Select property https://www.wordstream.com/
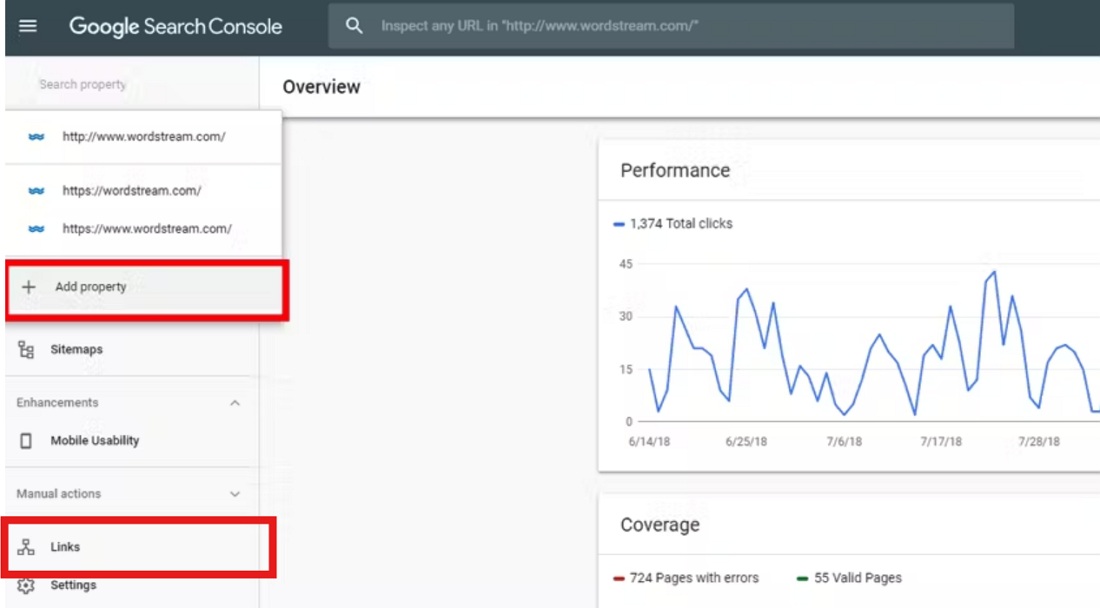 point(144,229)
